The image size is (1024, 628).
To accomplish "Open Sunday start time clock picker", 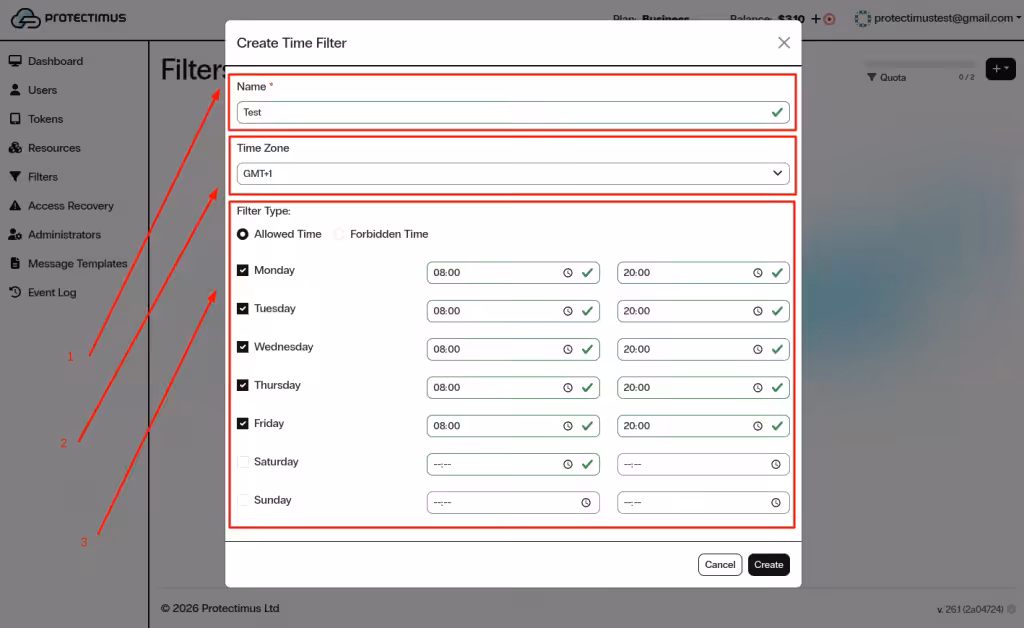I will pyautogui.click(x=586, y=503).
